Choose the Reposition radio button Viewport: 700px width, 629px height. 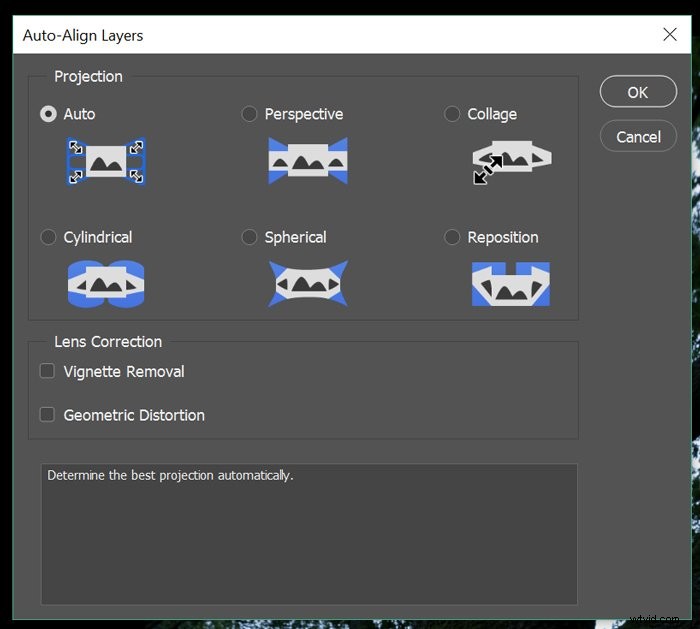[x=452, y=237]
